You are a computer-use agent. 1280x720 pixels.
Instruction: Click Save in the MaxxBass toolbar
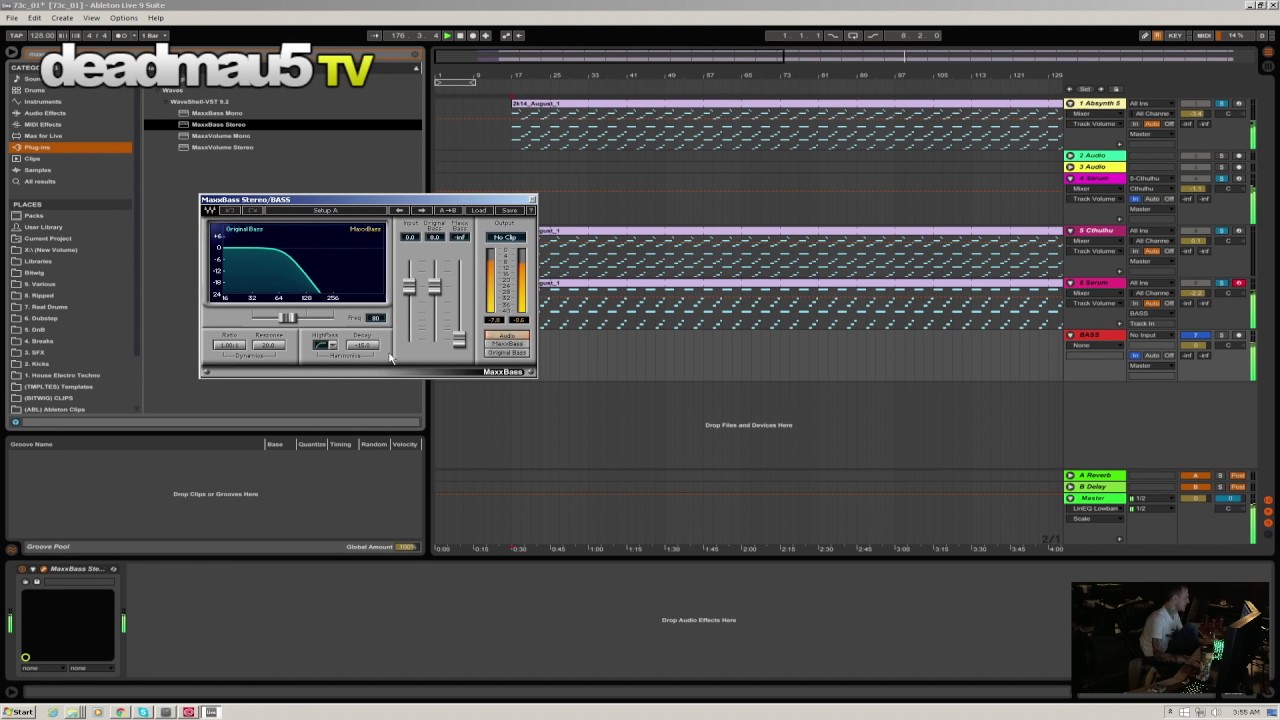(x=509, y=210)
